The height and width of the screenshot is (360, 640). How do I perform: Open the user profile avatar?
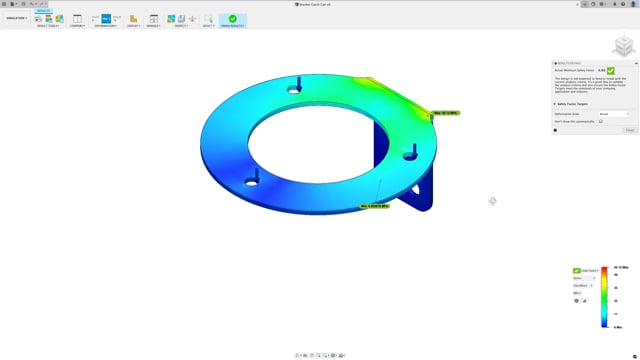pyautogui.click(x=633, y=4)
